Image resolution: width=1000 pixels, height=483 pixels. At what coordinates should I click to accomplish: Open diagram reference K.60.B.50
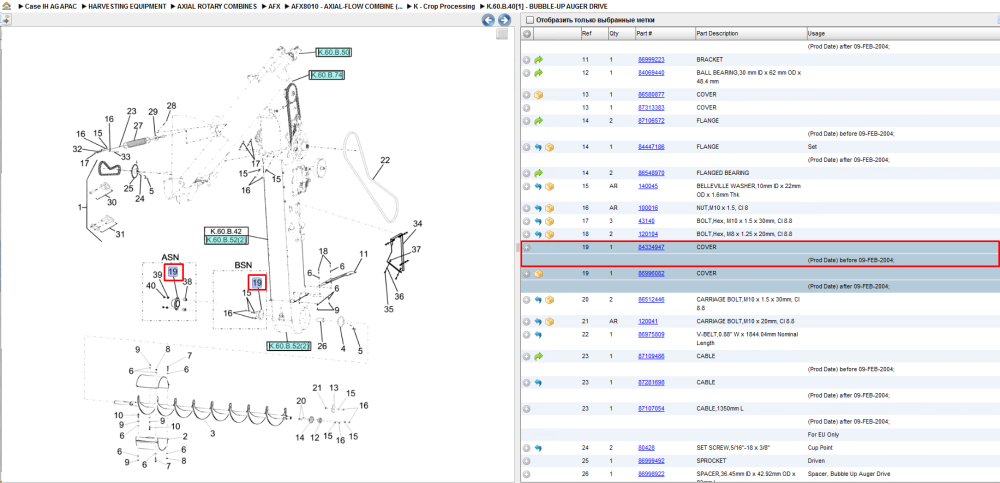[334, 52]
